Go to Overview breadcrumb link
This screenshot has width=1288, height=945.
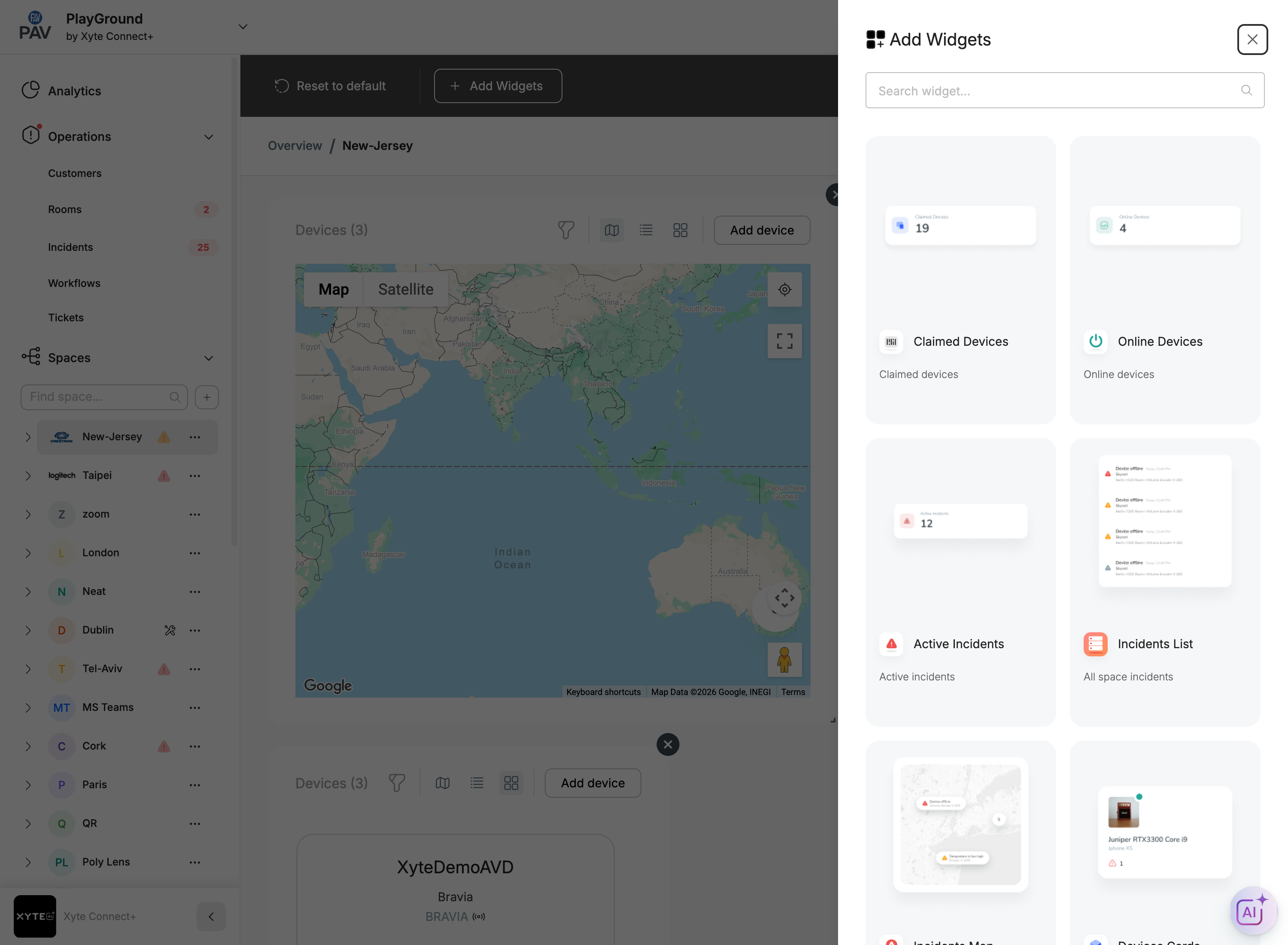[295, 145]
